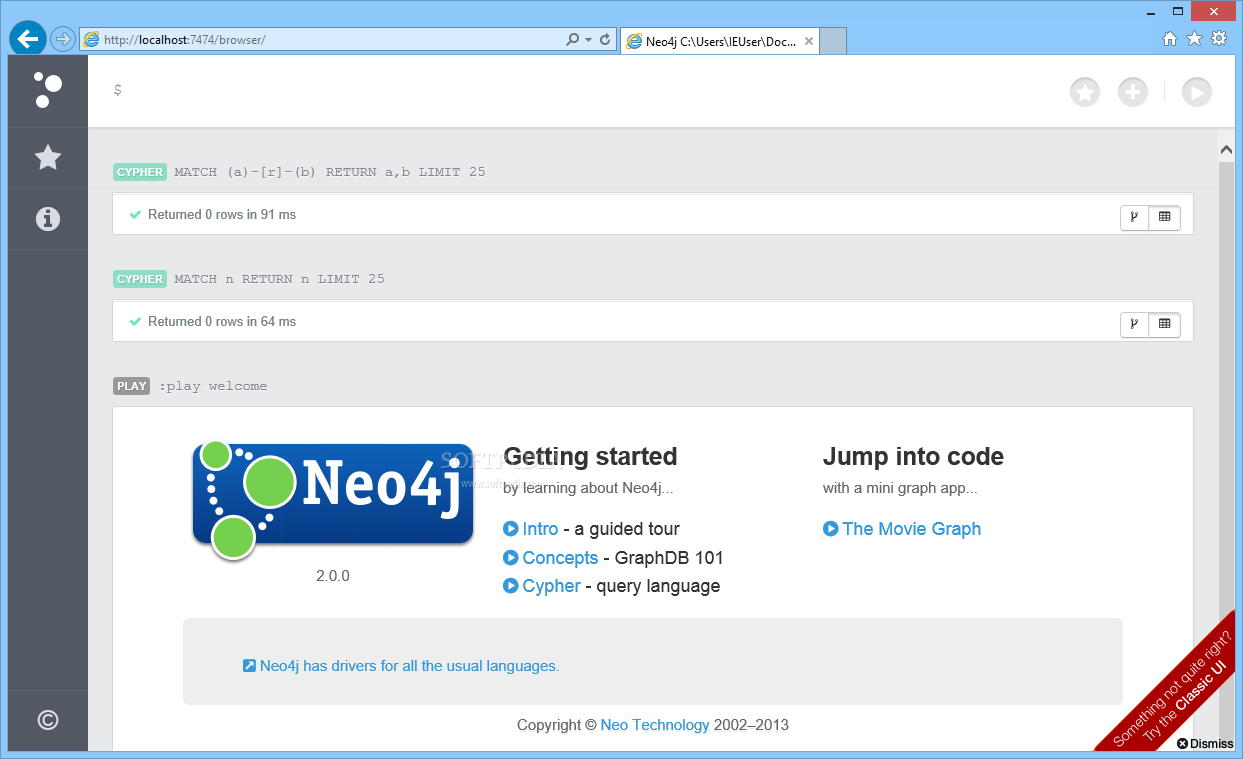
Task: Open the Favorites star in the left sidebar
Action: click(x=47, y=157)
